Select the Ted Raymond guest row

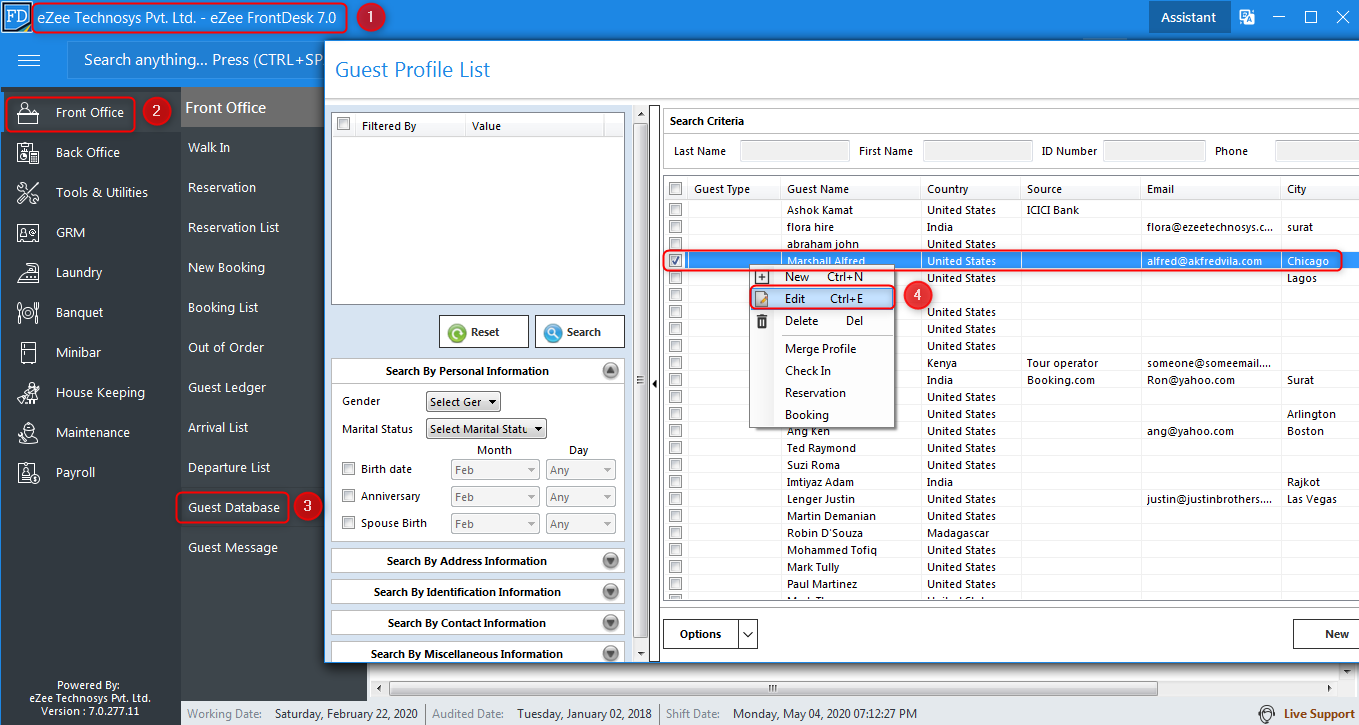coord(1010,448)
